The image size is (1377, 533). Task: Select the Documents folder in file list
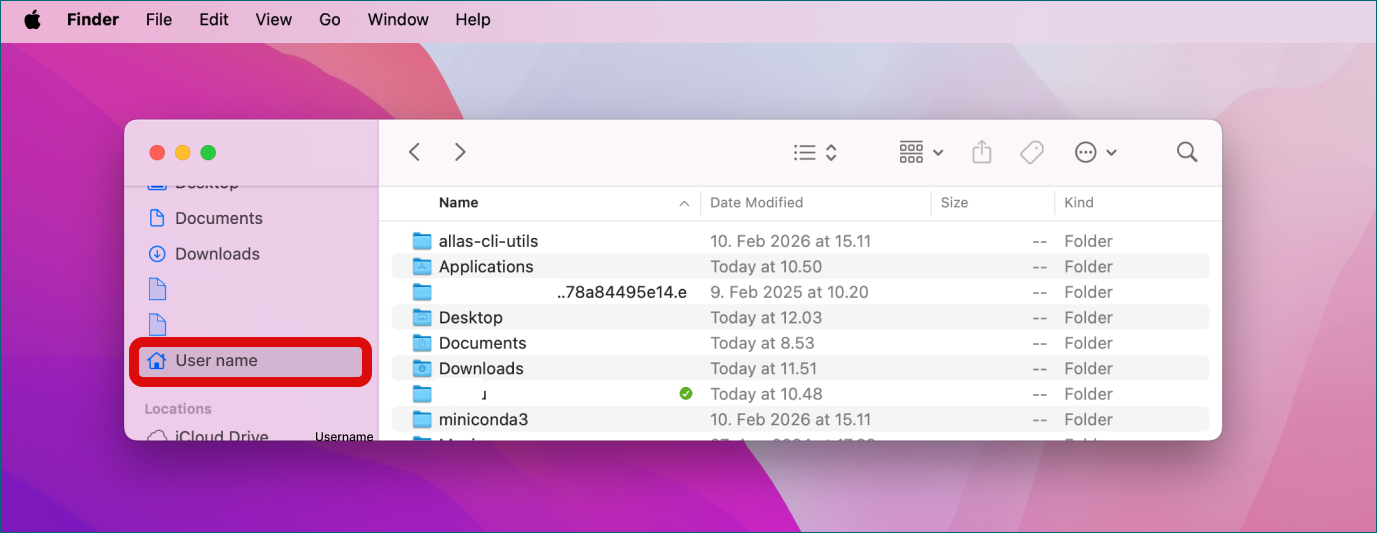(800, 344)
